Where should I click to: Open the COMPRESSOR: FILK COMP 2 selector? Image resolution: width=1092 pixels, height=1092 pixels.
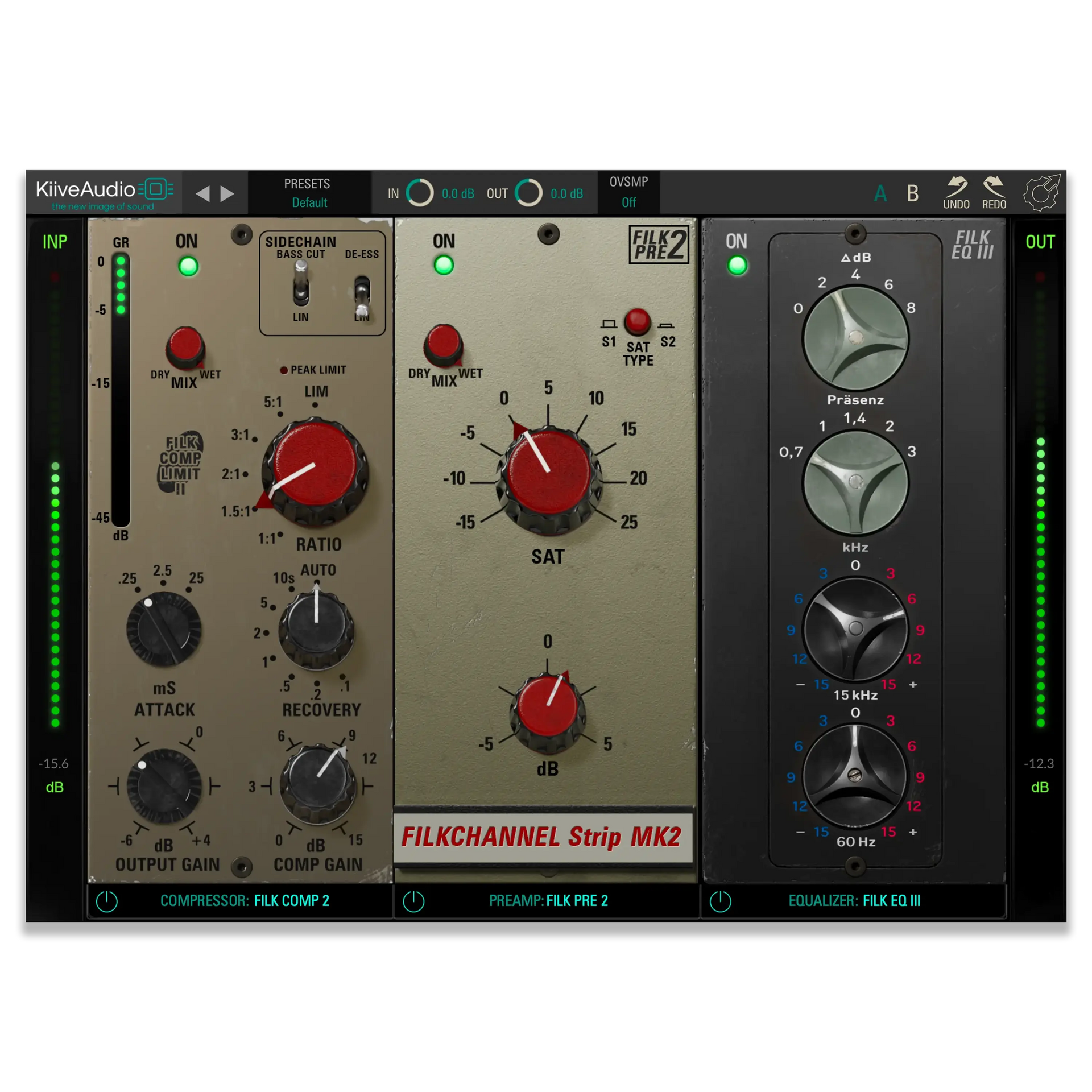click(245, 900)
